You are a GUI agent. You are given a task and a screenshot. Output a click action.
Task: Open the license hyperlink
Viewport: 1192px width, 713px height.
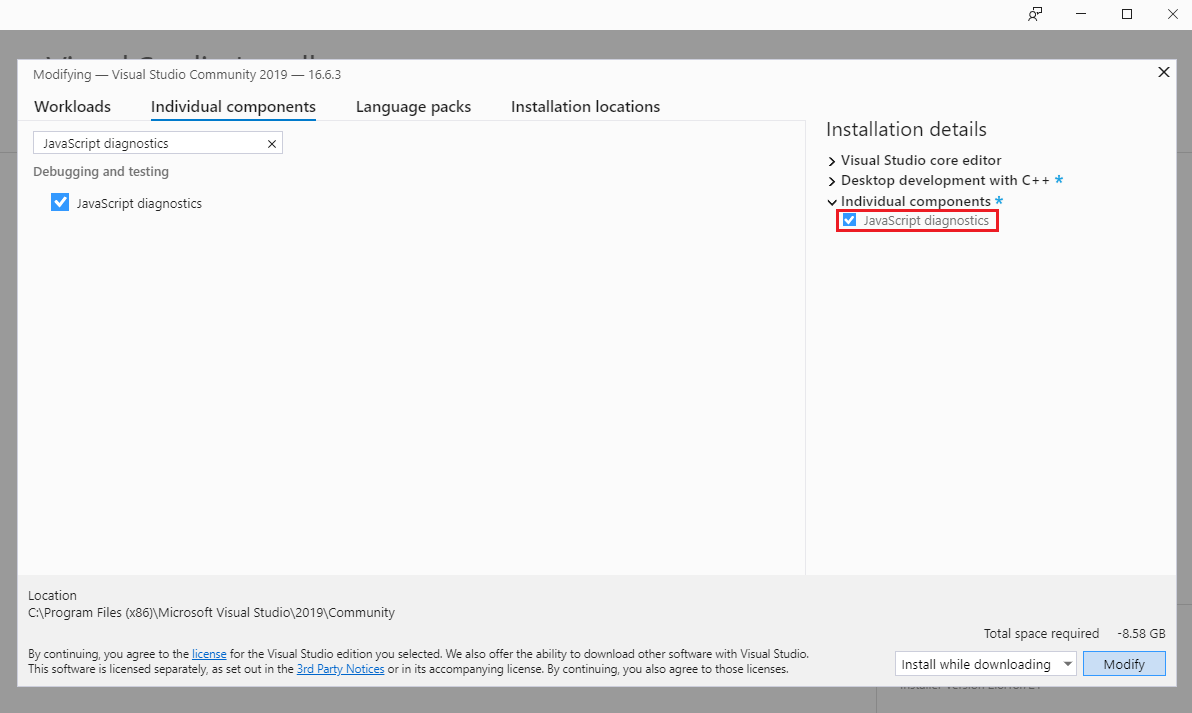[209, 653]
